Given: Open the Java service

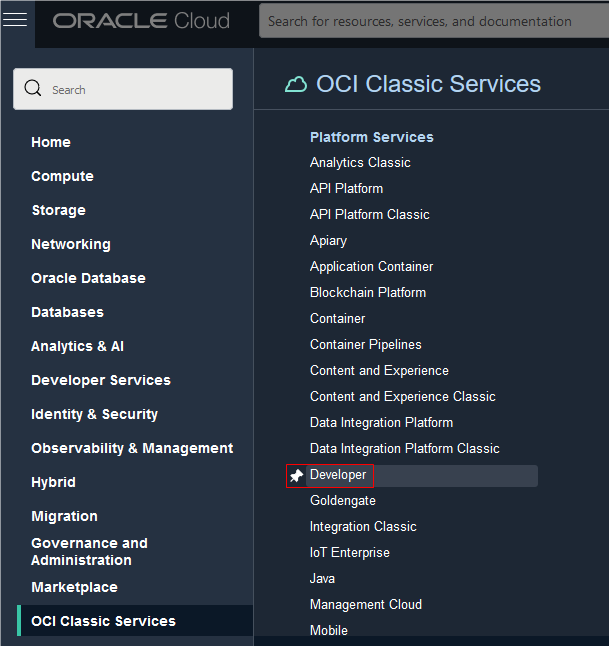Looking at the screenshot, I should [x=322, y=578].
